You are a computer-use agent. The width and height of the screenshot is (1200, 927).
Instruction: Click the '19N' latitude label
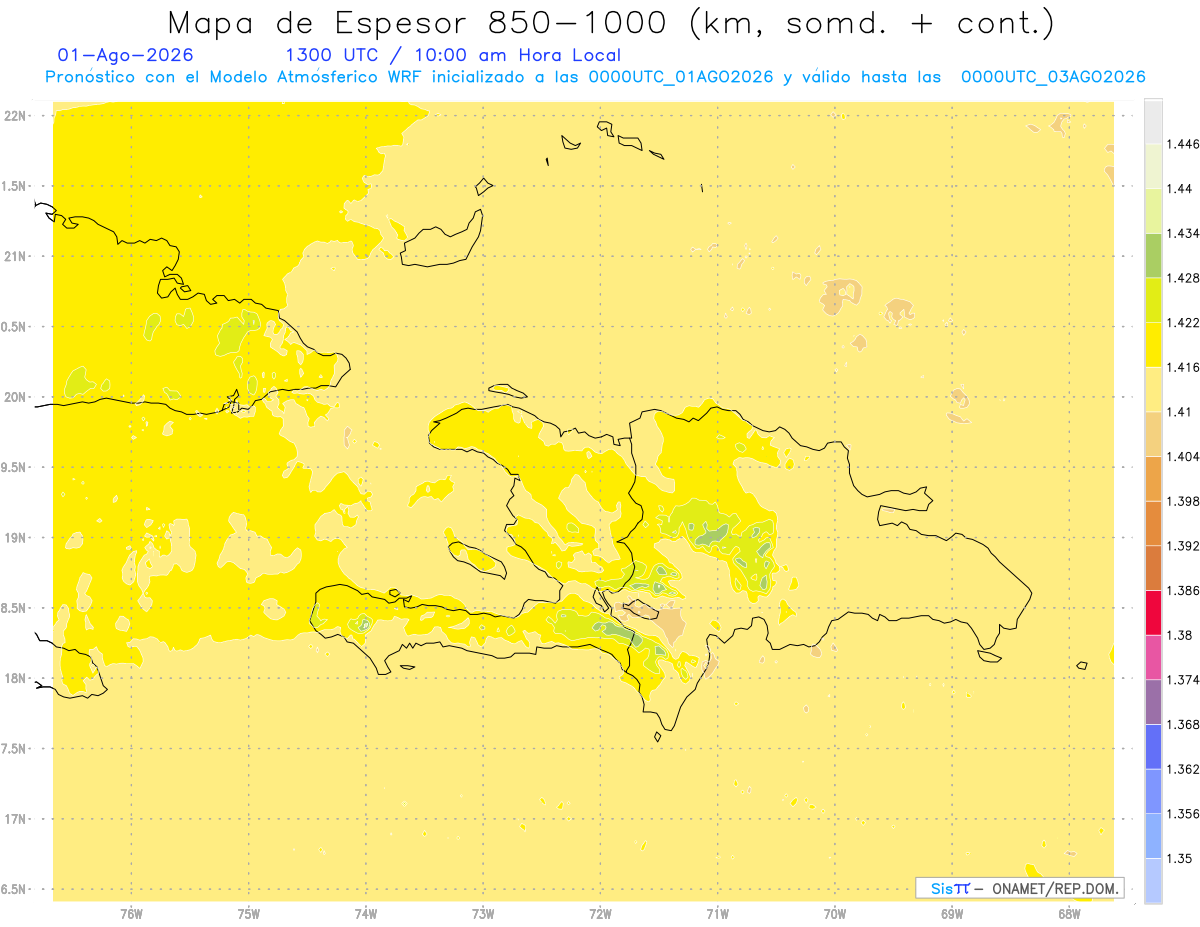(15, 538)
